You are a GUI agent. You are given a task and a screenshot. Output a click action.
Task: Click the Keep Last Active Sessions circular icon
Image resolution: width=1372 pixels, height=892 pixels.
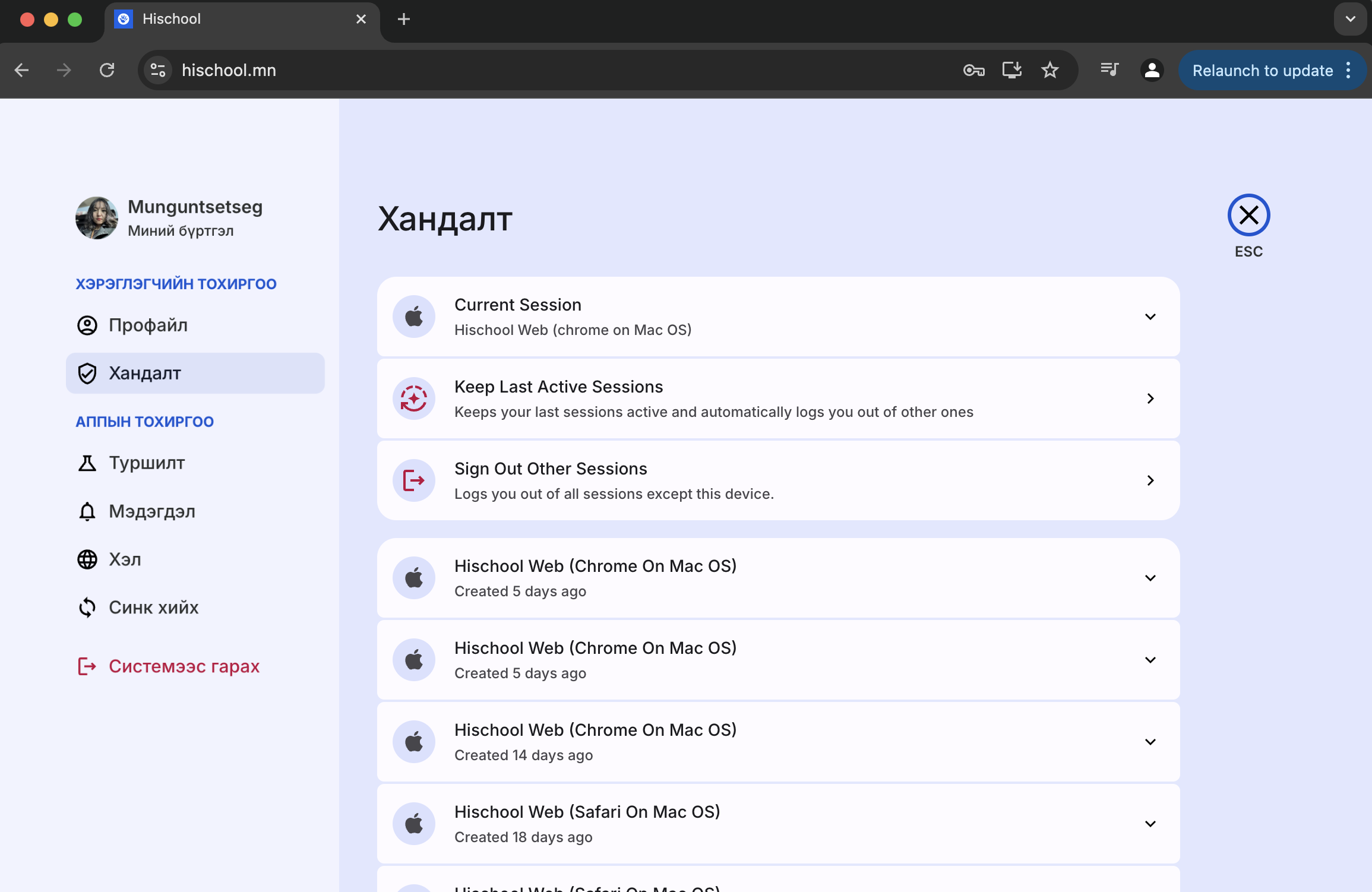click(413, 398)
